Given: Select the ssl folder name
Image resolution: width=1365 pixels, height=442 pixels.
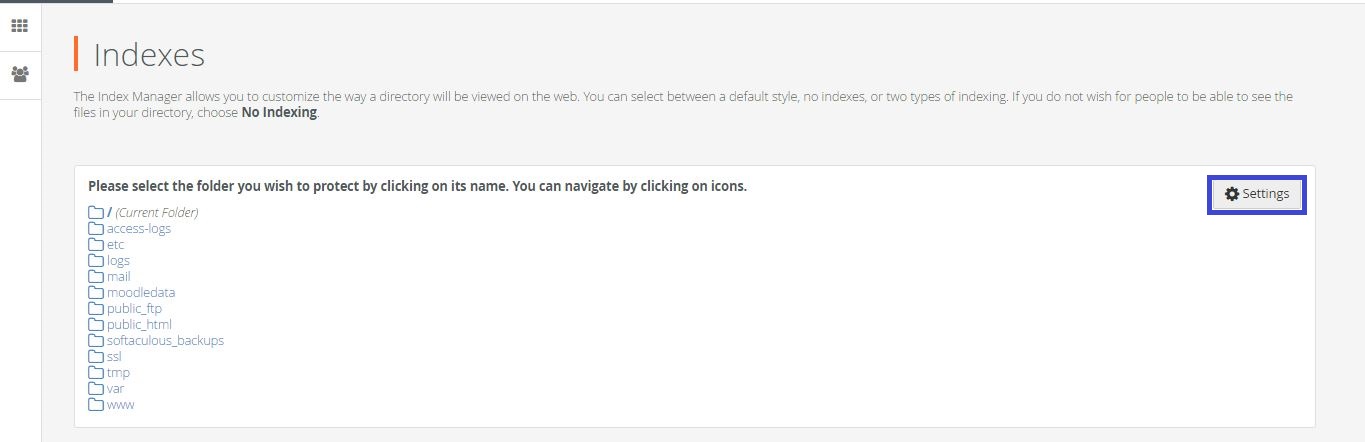Looking at the screenshot, I should 114,356.
